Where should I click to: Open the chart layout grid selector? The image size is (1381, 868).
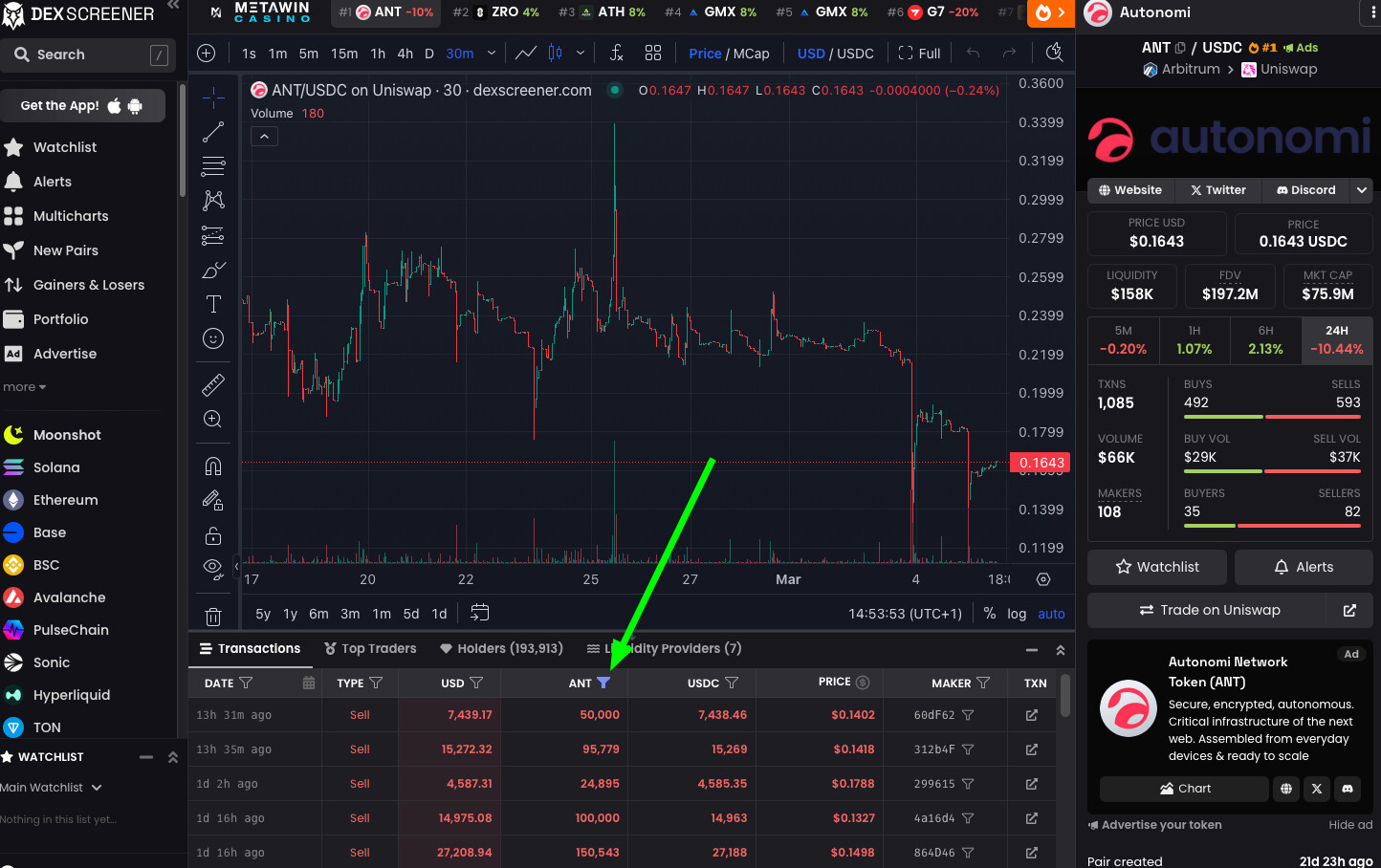point(653,54)
